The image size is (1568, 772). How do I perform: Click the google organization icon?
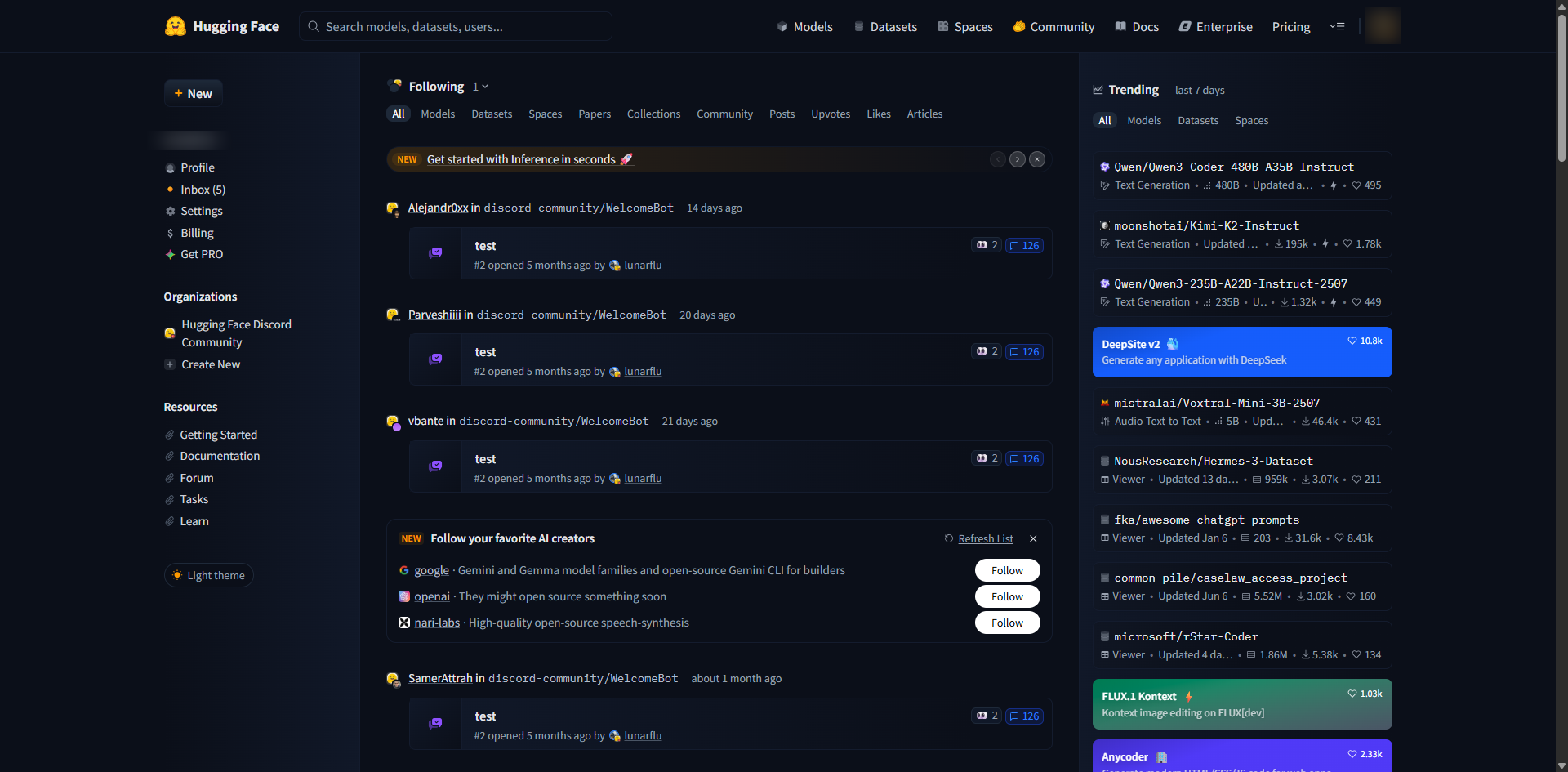tap(404, 570)
